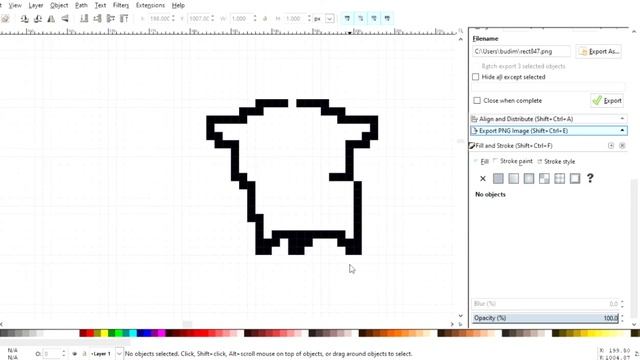Image resolution: width=640 pixels, height=360 pixels.
Task: Select Linear gradient paint icon
Action: click(513, 178)
